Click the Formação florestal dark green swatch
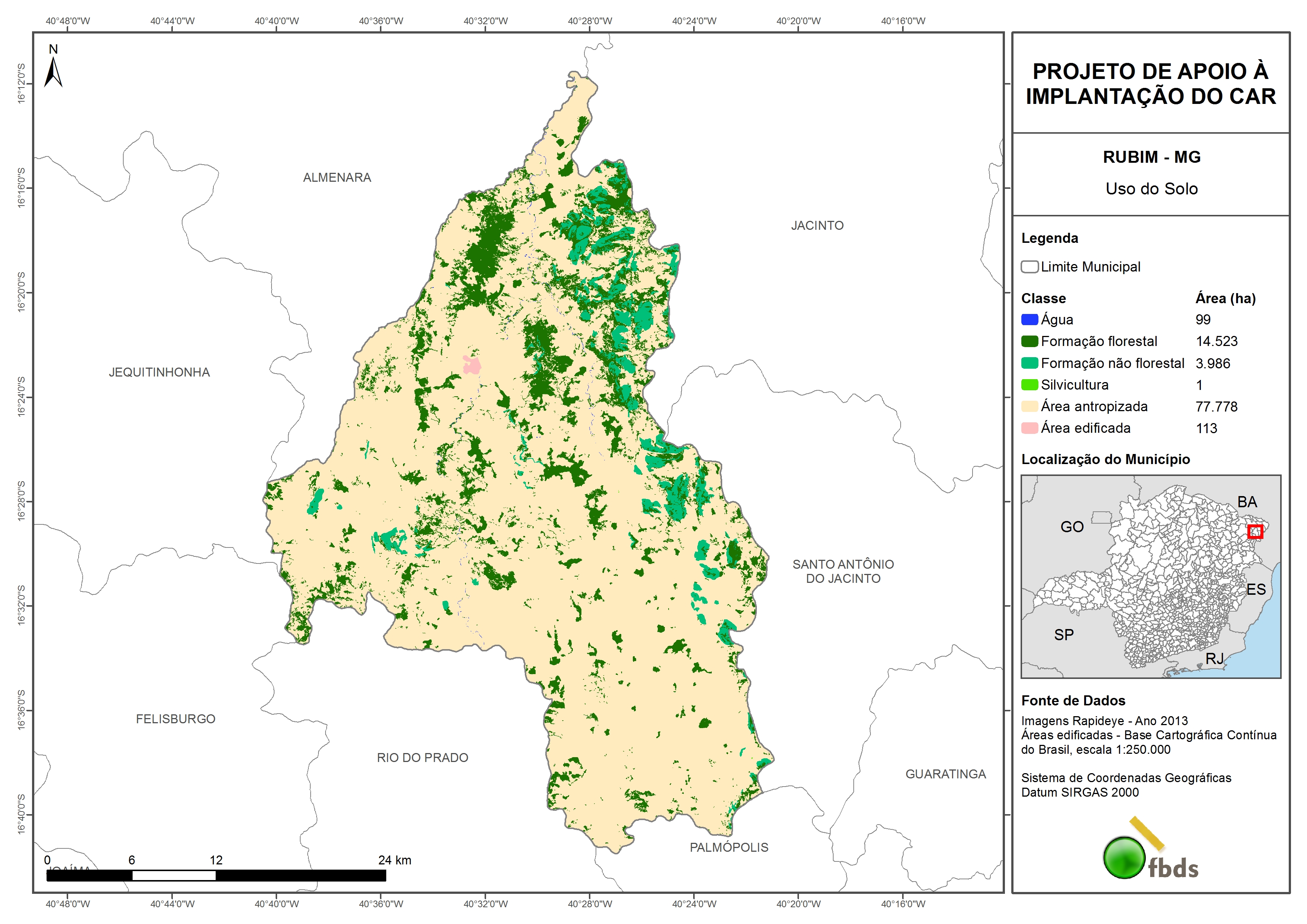The image size is (1307, 924). coord(1029,341)
